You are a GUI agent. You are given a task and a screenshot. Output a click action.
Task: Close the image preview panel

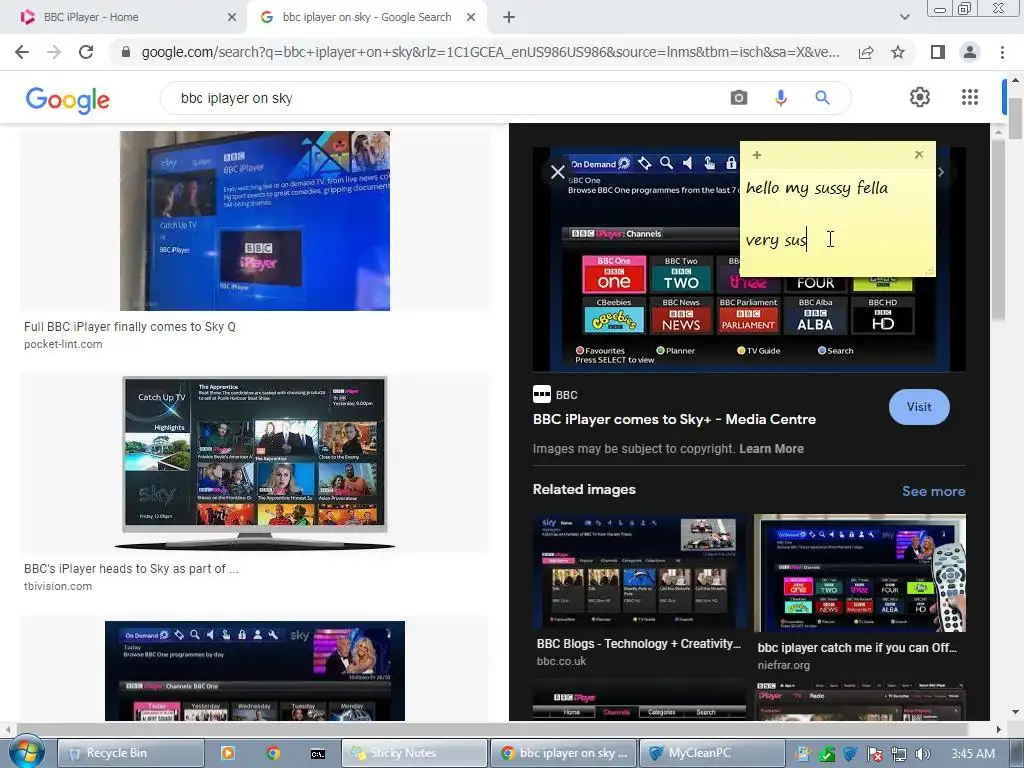coord(557,172)
